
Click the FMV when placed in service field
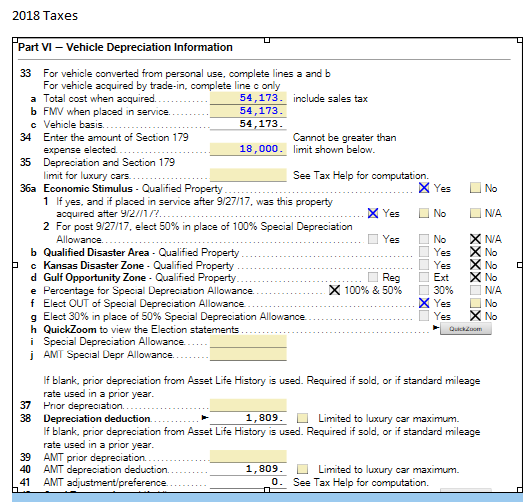point(248,111)
